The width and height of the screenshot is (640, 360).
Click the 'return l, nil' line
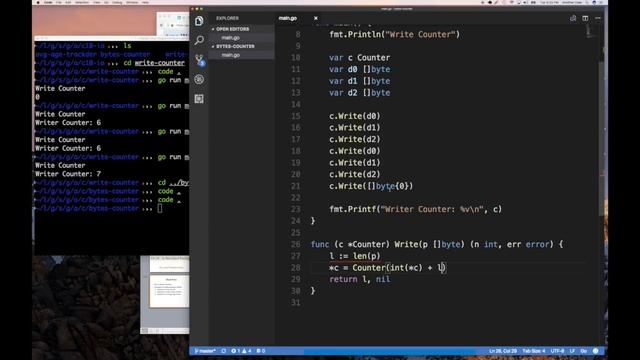360,279
